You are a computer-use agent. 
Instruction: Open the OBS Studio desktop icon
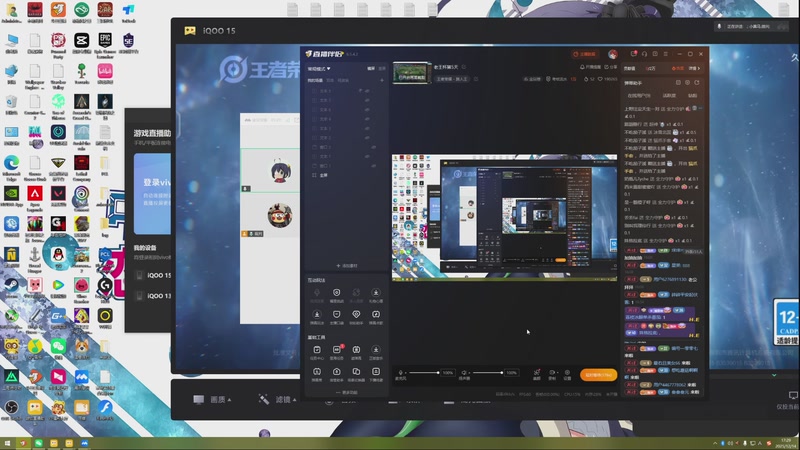tap(12, 409)
